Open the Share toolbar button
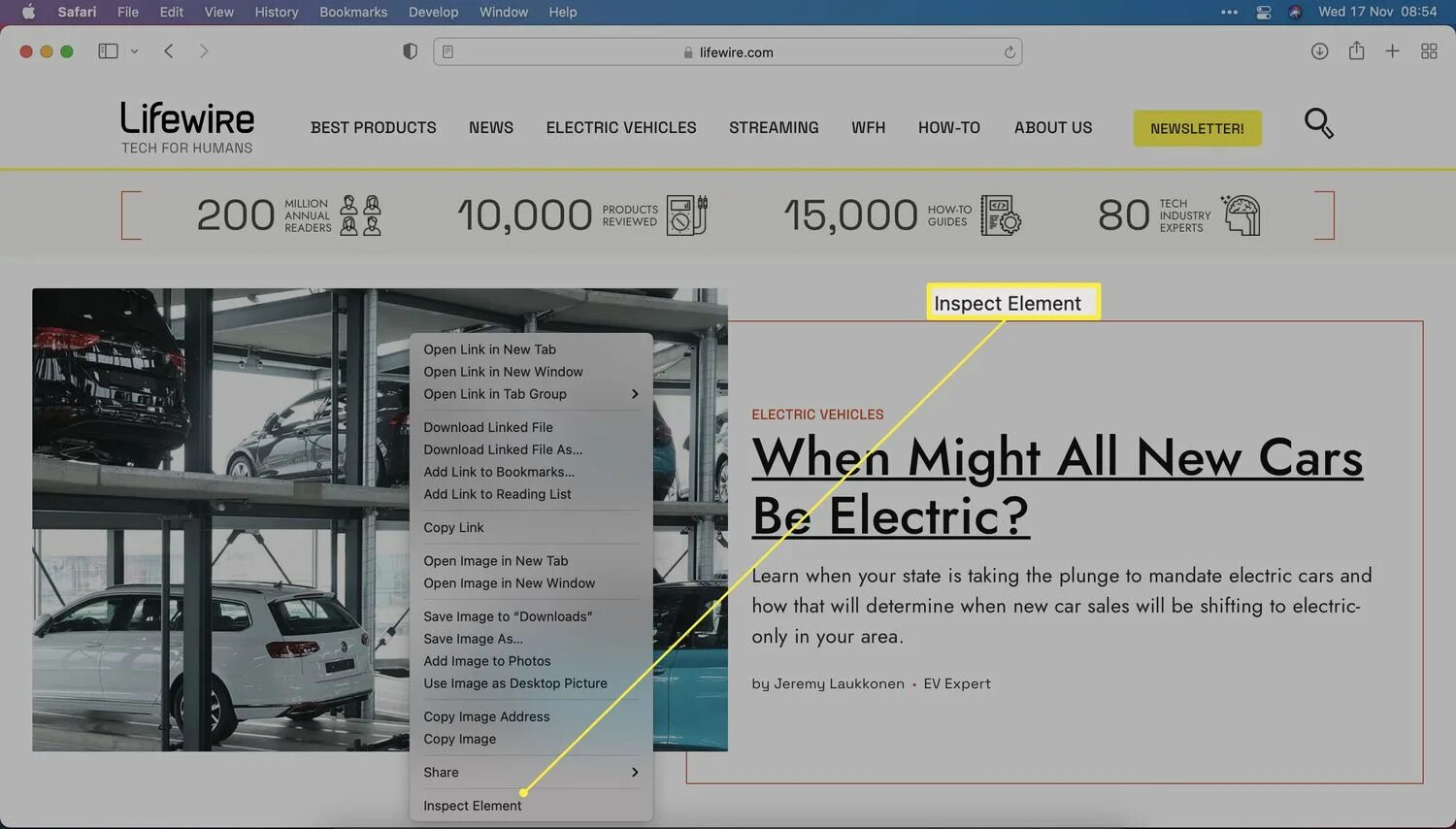This screenshot has width=1456, height=829. (x=1356, y=50)
